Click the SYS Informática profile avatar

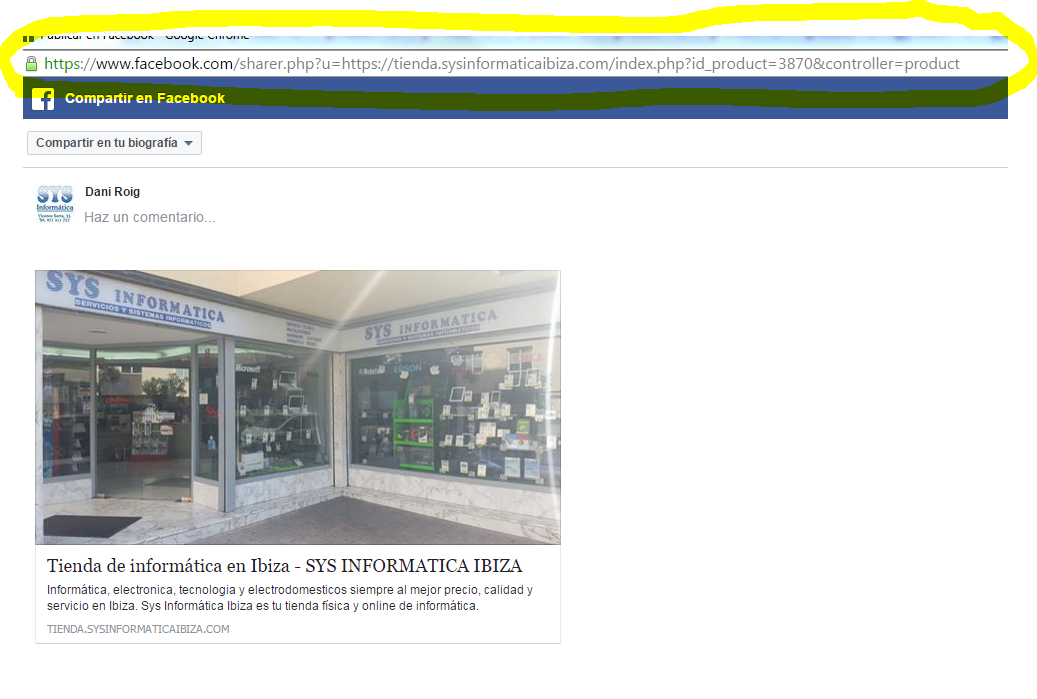pyautogui.click(x=54, y=204)
